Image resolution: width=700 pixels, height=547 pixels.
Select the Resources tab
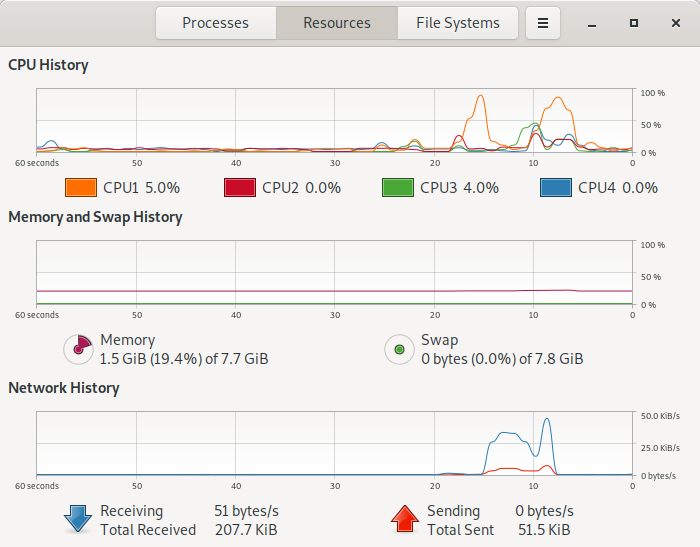click(x=337, y=23)
